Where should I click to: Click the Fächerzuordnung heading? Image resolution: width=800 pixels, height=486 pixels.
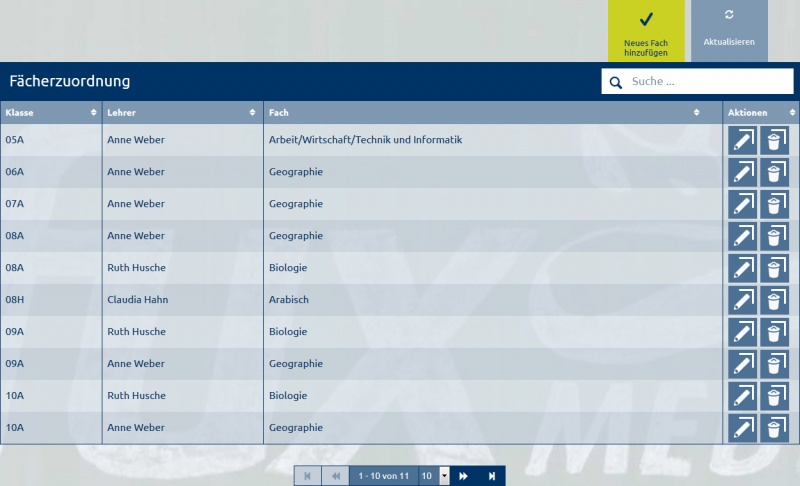(x=69, y=81)
